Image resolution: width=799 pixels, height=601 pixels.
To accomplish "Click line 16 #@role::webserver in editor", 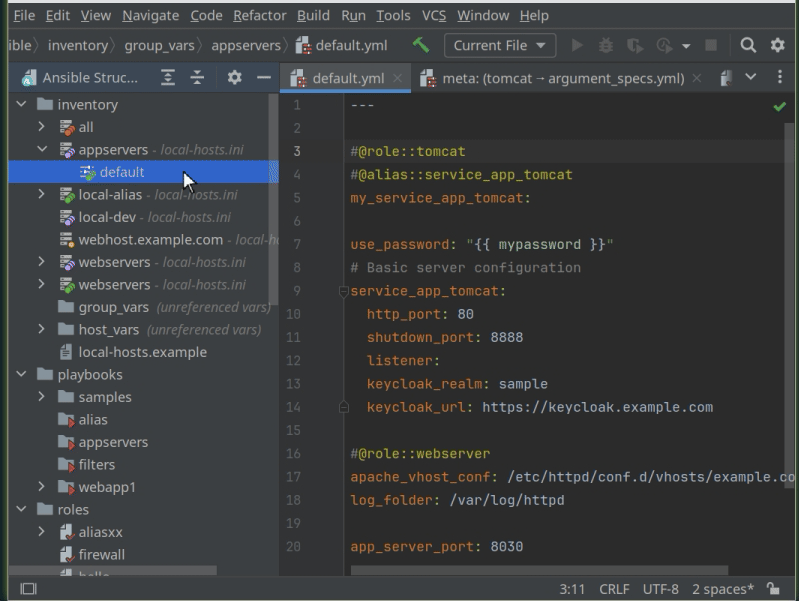I will click(420, 454).
